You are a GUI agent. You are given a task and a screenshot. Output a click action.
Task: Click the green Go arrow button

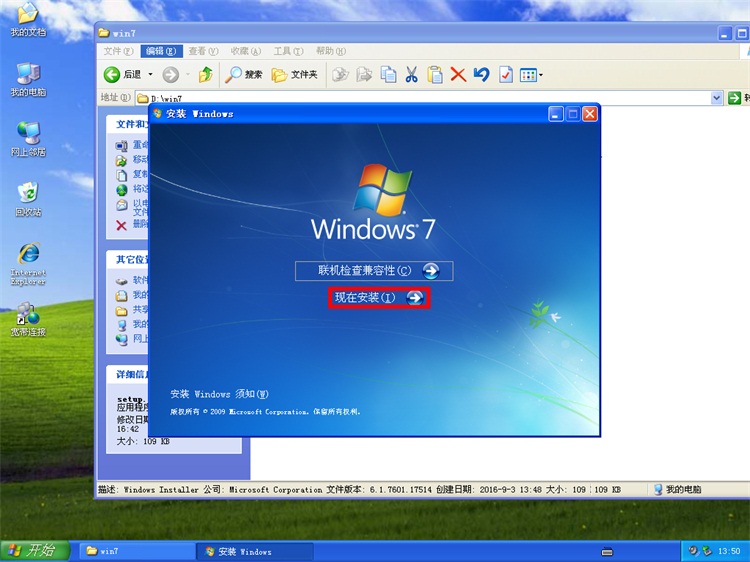click(x=734, y=98)
